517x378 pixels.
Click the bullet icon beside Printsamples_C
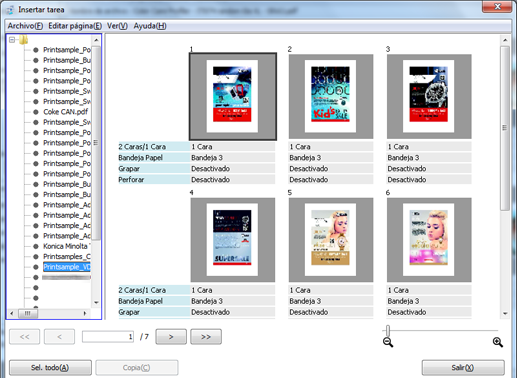click(36, 257)
